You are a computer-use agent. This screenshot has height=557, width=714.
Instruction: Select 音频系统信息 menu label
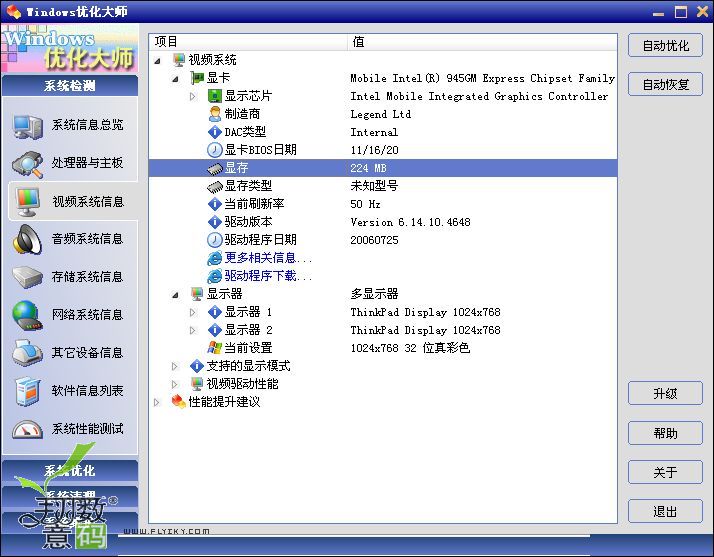(x=87, y=239)
